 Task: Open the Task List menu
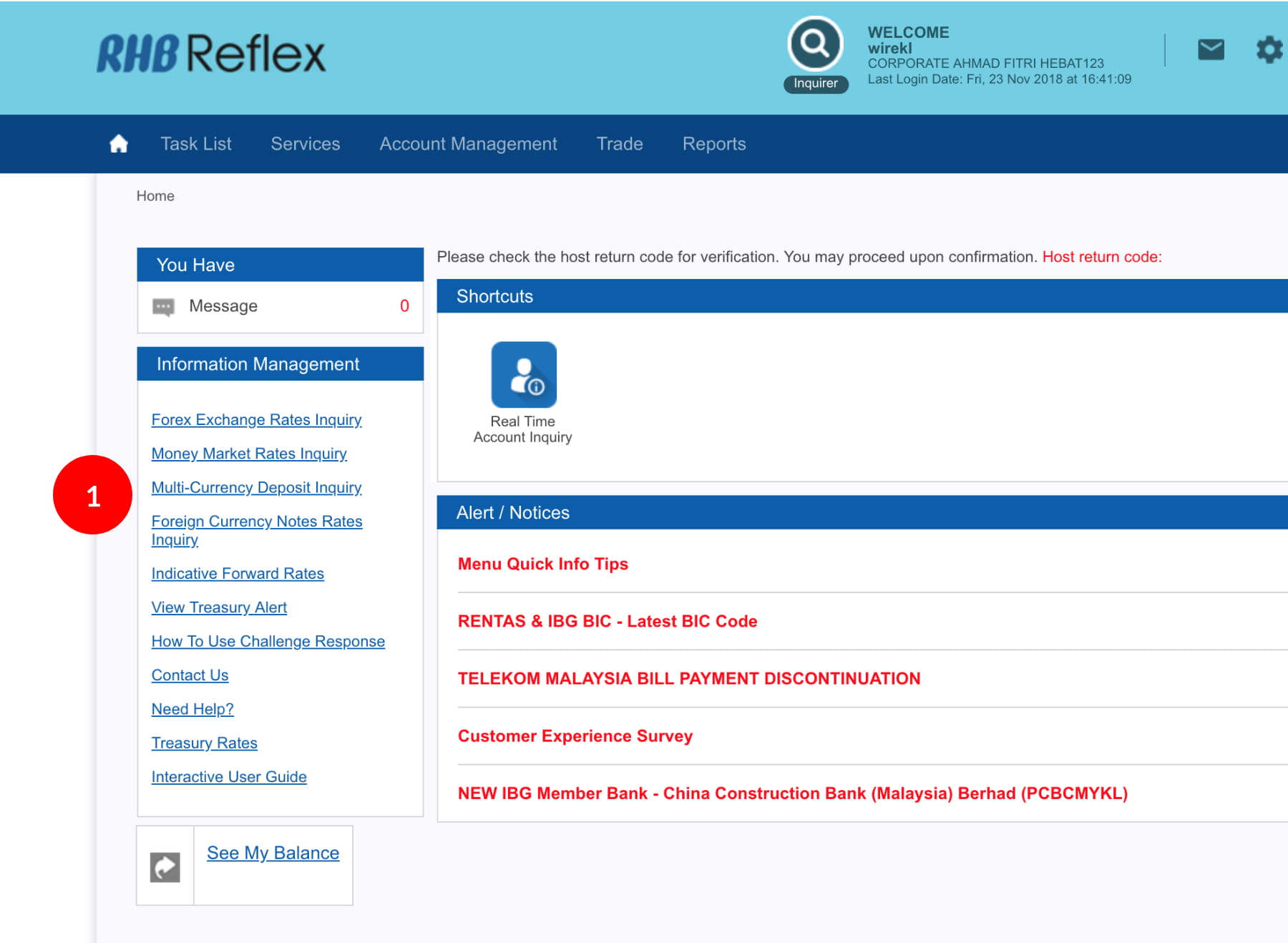coord(196,144)
